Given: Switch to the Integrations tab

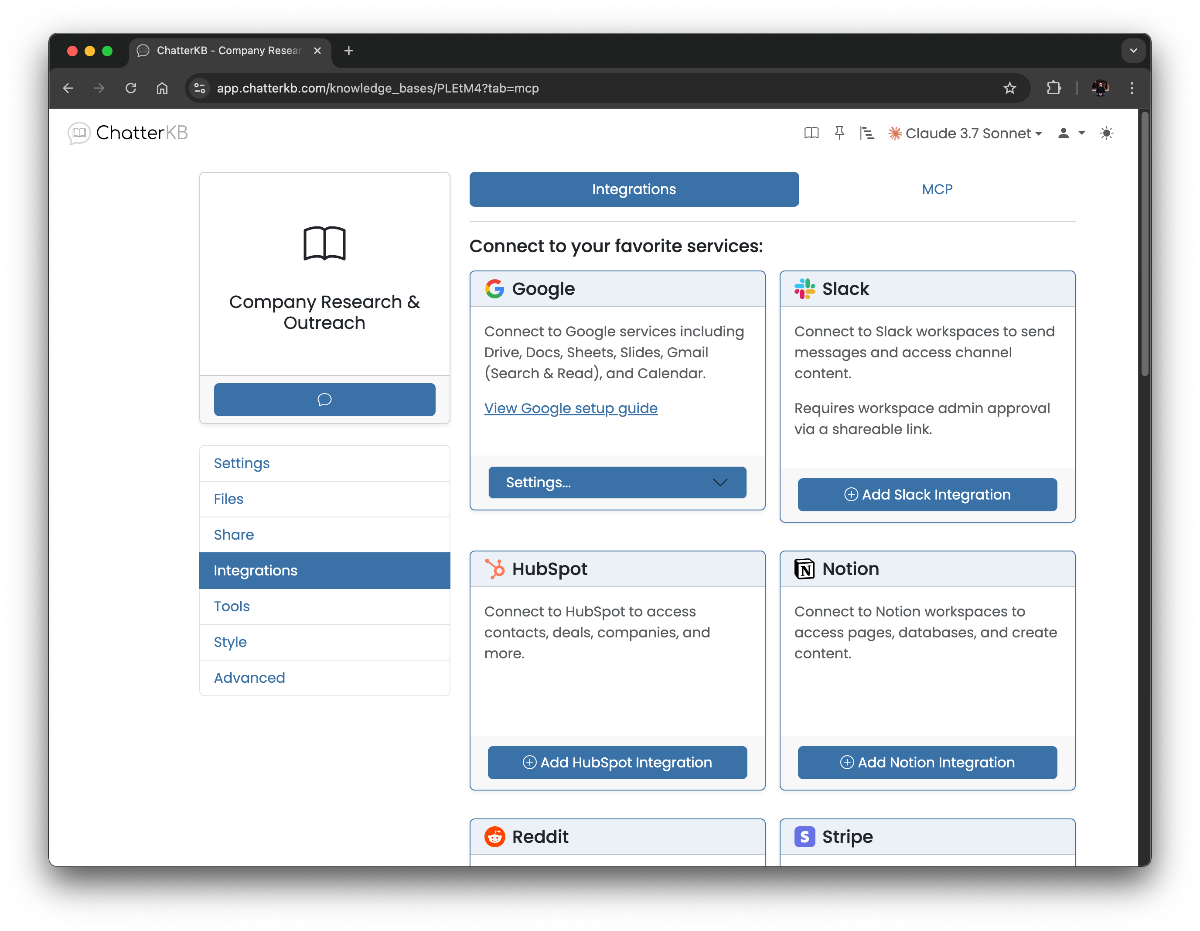Looking at the screenshot, I should (634, 189).
